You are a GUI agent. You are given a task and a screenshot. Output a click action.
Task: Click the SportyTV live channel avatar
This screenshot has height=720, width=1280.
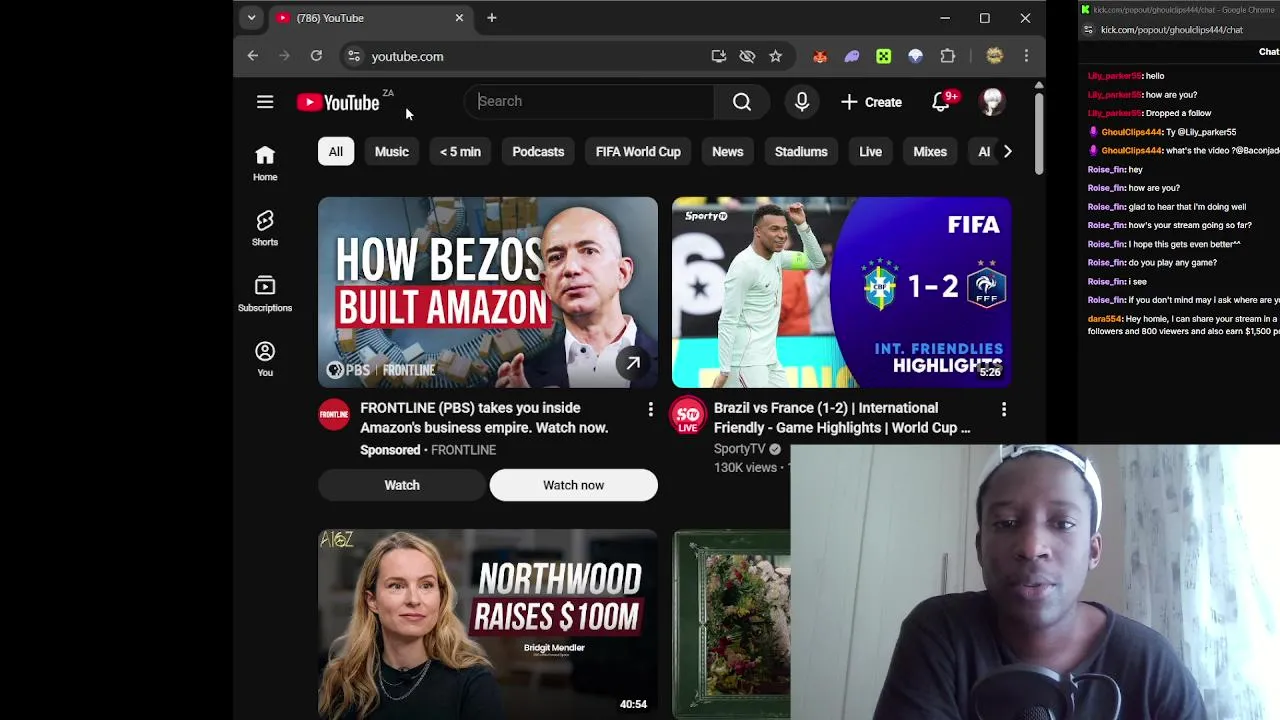[688, 415]
